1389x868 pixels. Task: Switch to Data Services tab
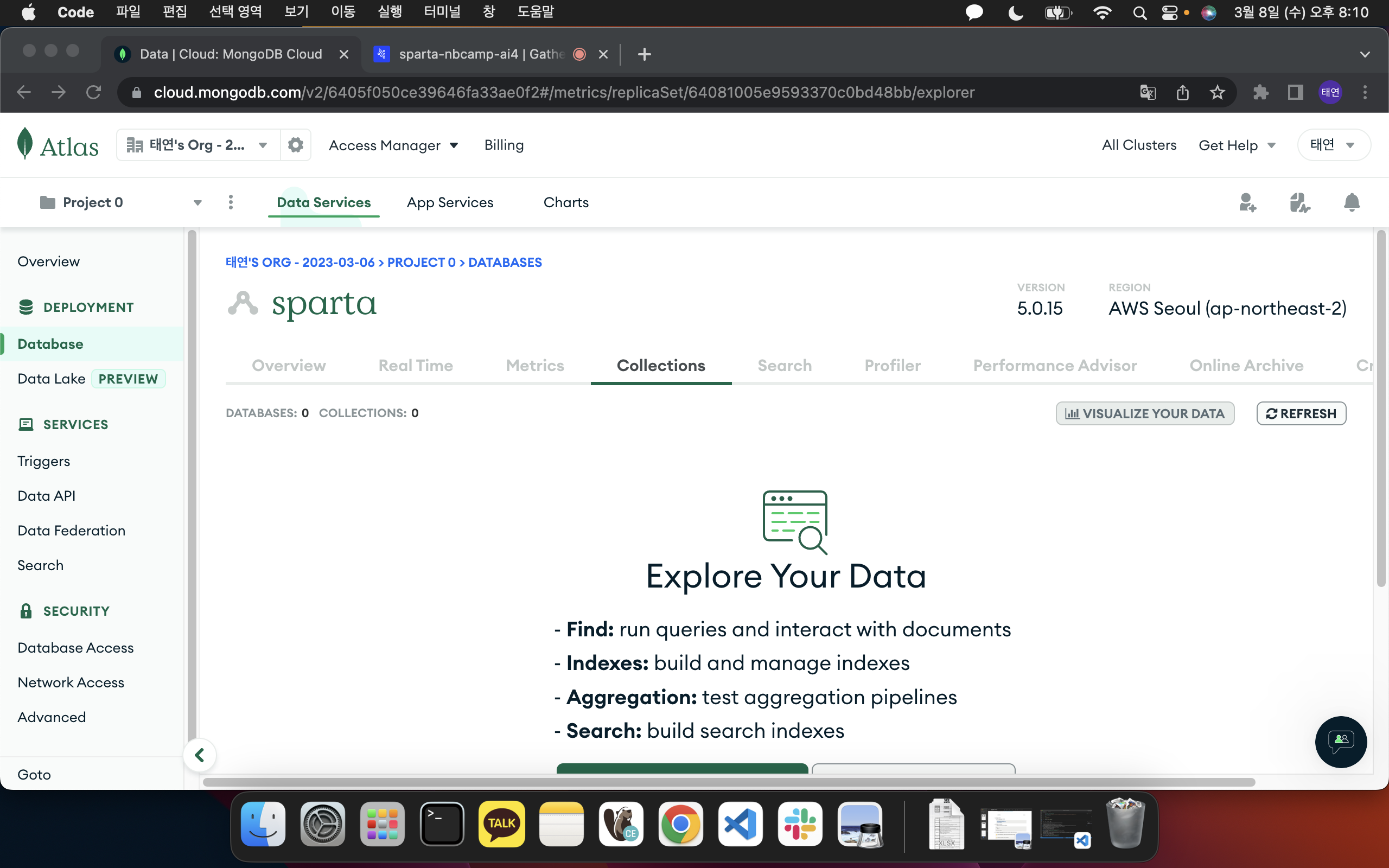click(x=324, y=202)
